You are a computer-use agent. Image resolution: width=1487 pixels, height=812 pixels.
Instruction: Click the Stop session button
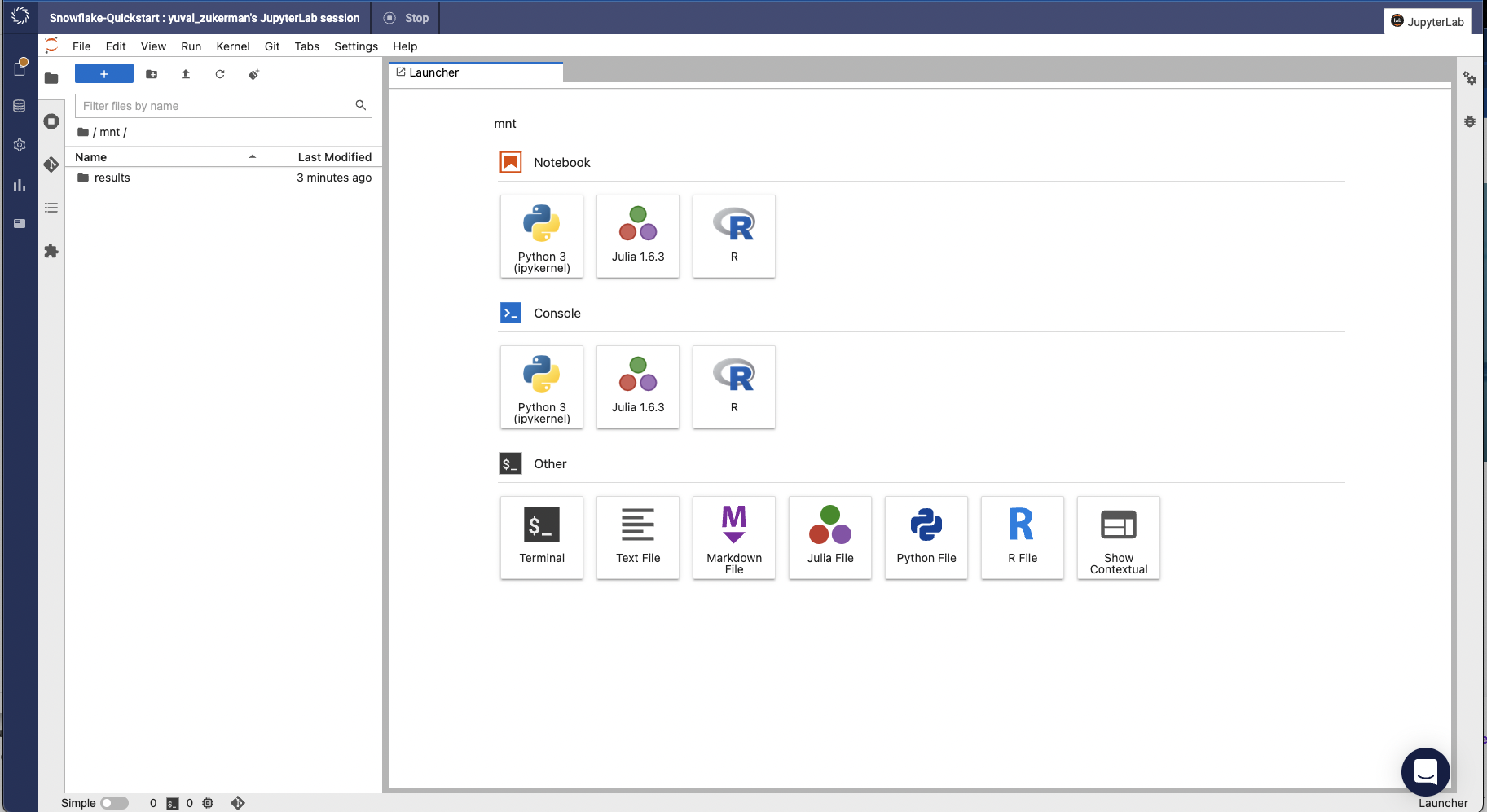[x=407, y=18]
